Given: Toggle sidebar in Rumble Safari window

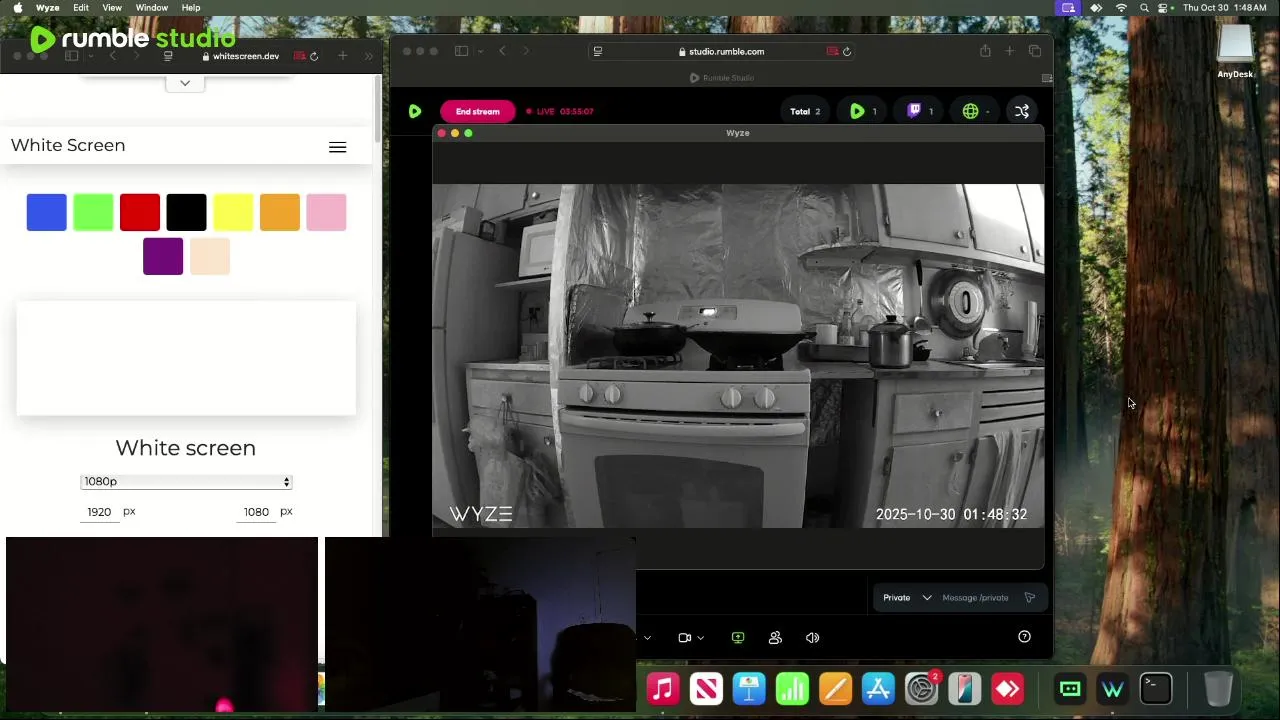Looking at the screenshot, I should pyautogui.click(x=461, y=51).
